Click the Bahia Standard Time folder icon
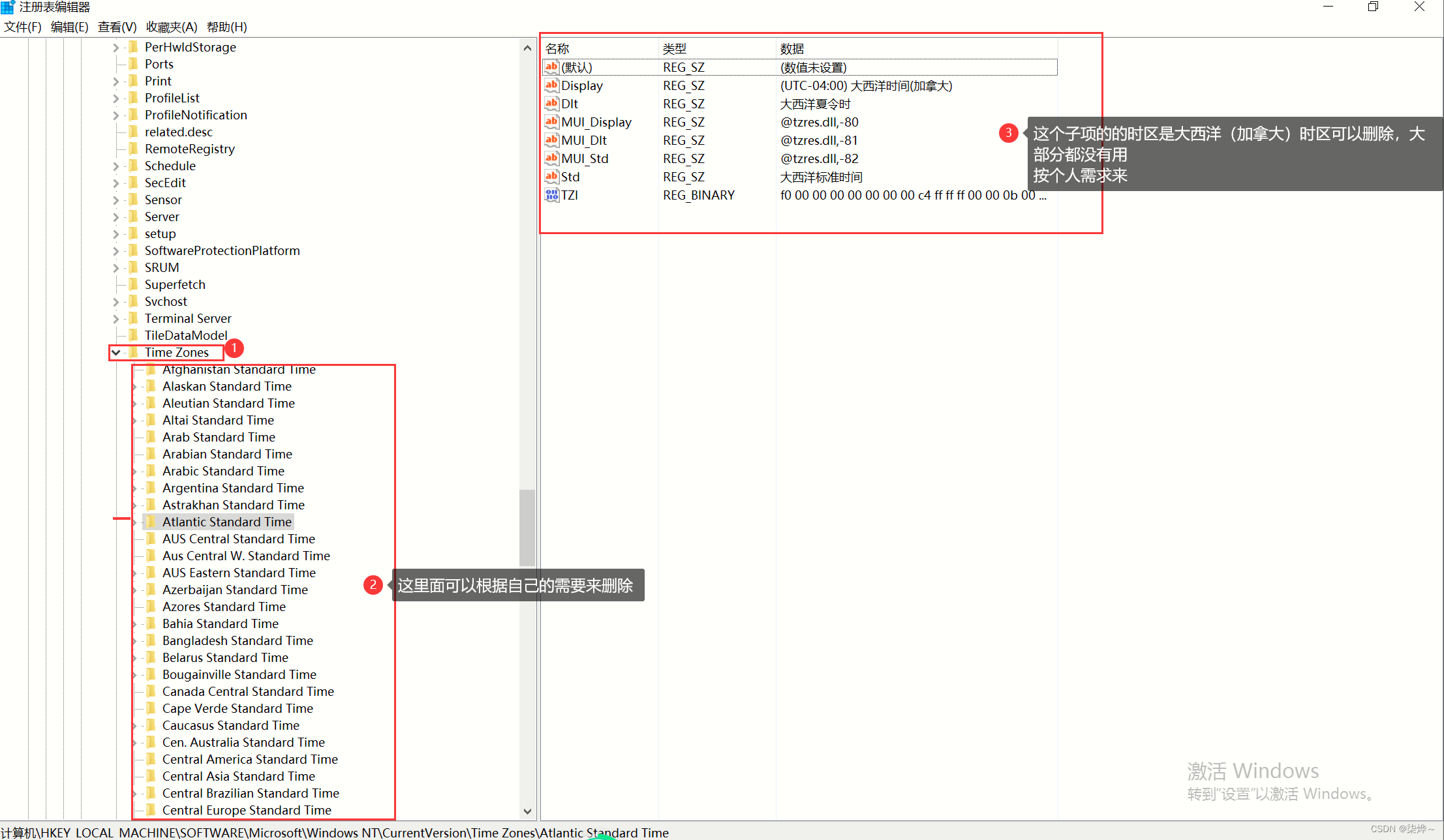 pyautogui.click(x=151, y=623)
